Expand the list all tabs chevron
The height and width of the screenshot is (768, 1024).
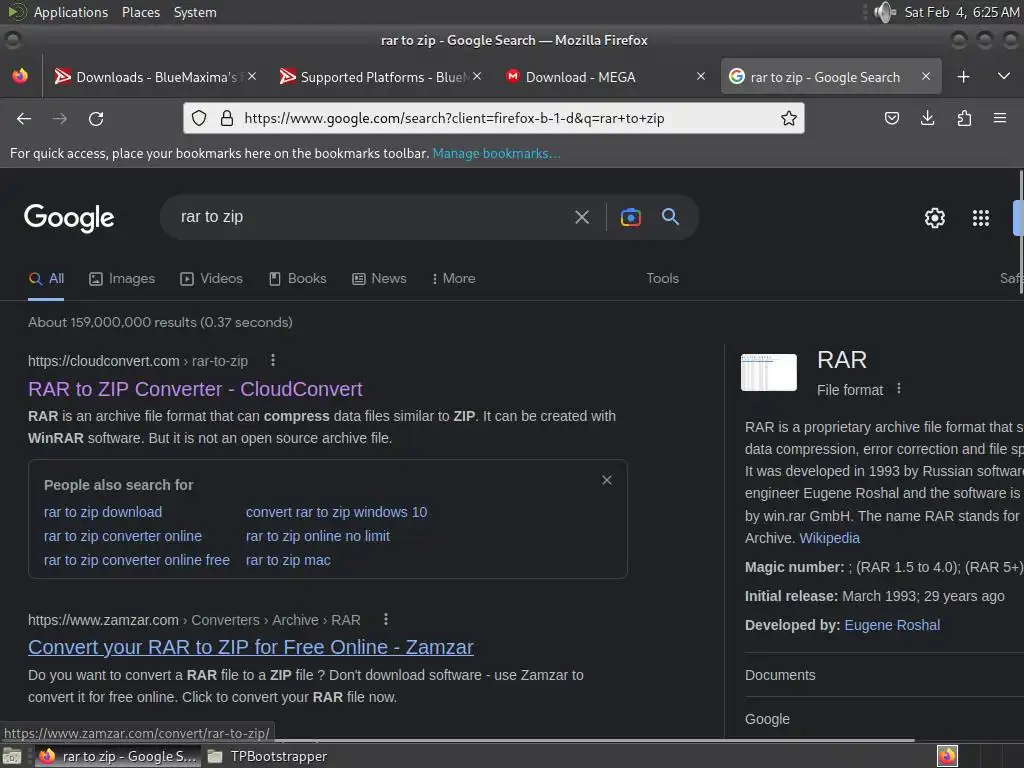1004,76
